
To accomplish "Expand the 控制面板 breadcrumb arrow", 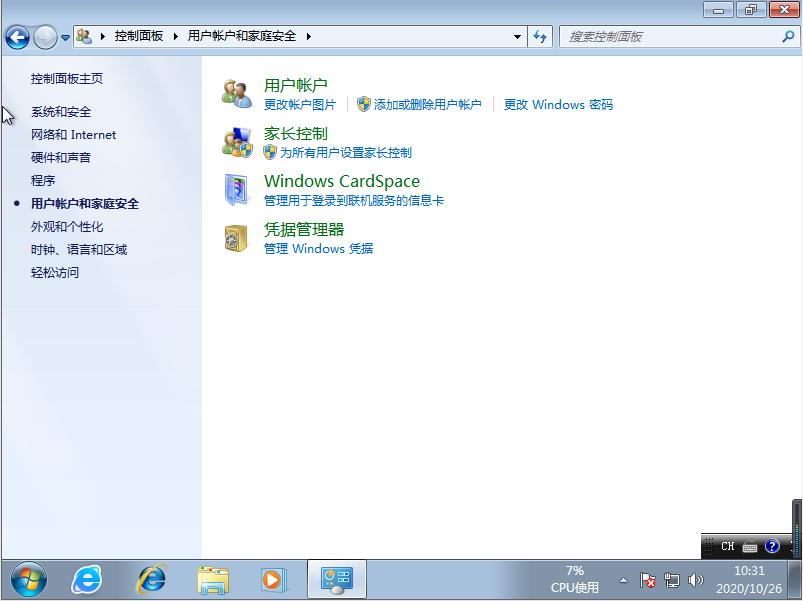I will 175,35.
